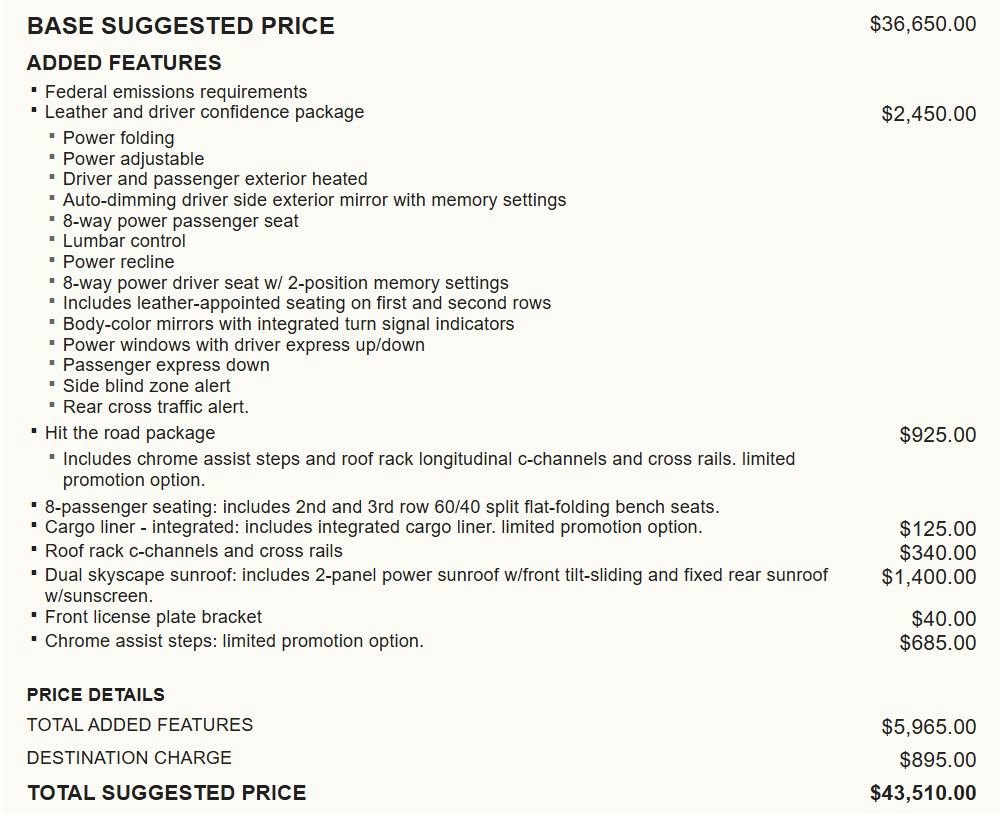Click the $36,650.00 base price
Screen dimensions: 1000x814
coord(923,24)
